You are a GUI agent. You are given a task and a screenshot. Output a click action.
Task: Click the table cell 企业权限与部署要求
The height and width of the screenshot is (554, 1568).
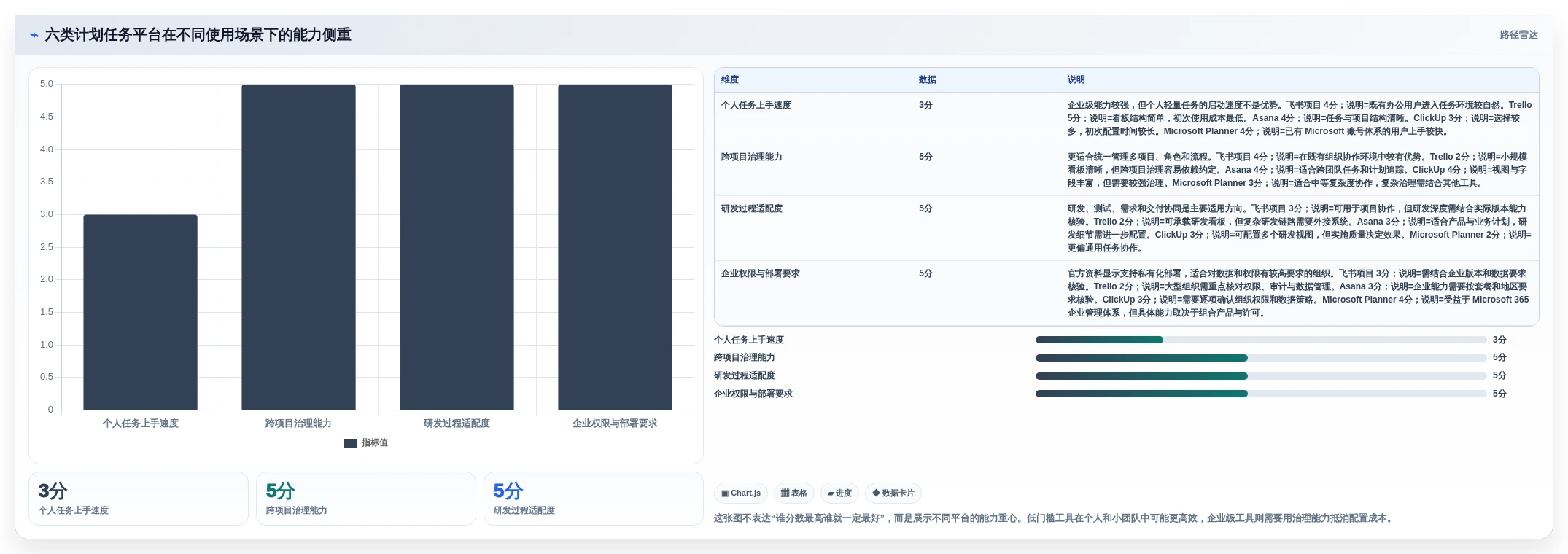coord(761,273)
